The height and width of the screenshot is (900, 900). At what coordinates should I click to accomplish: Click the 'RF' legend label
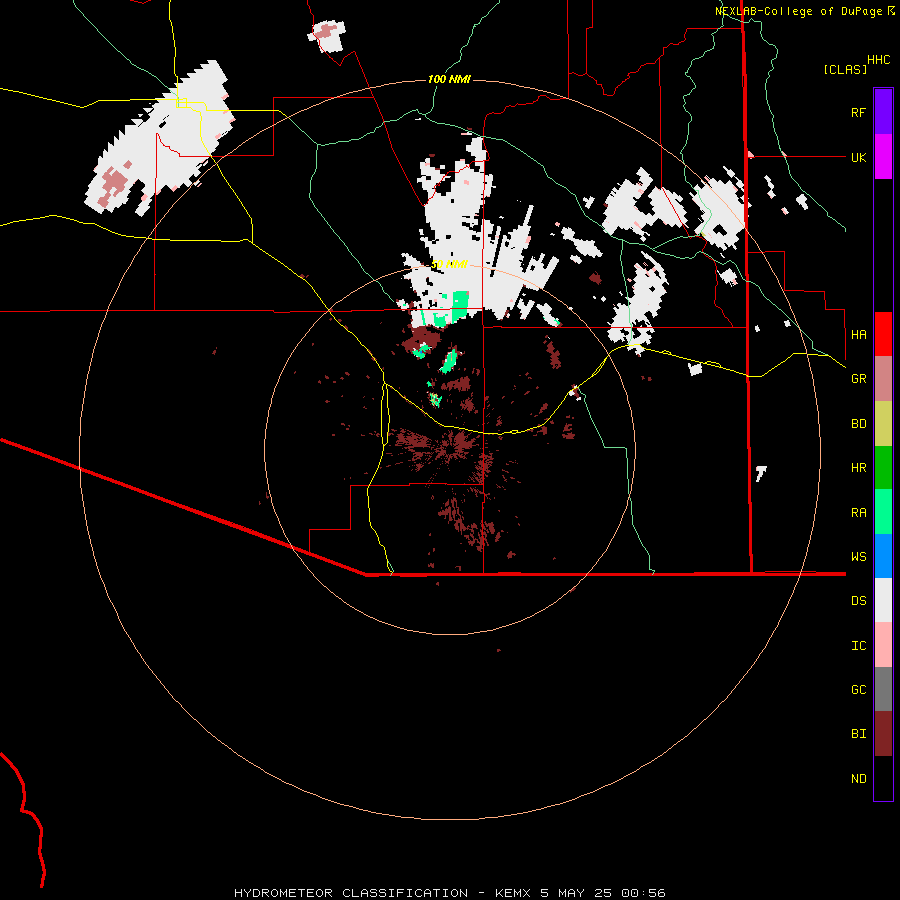click(858, 112)
